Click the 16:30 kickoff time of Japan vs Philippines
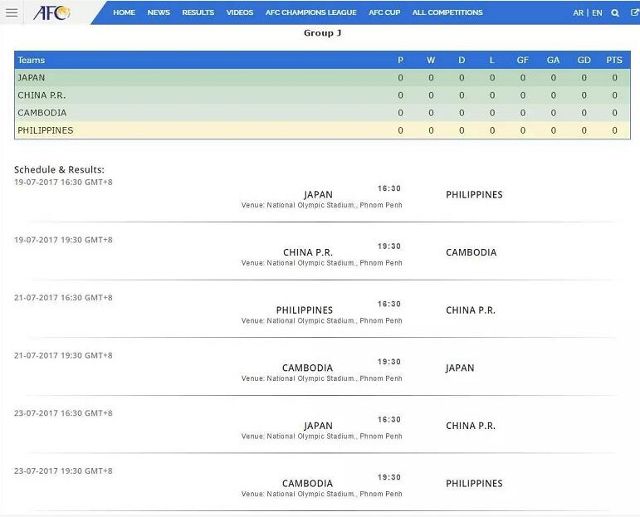The width and height of the screenshot is (640, 517). tap(389, 189)
